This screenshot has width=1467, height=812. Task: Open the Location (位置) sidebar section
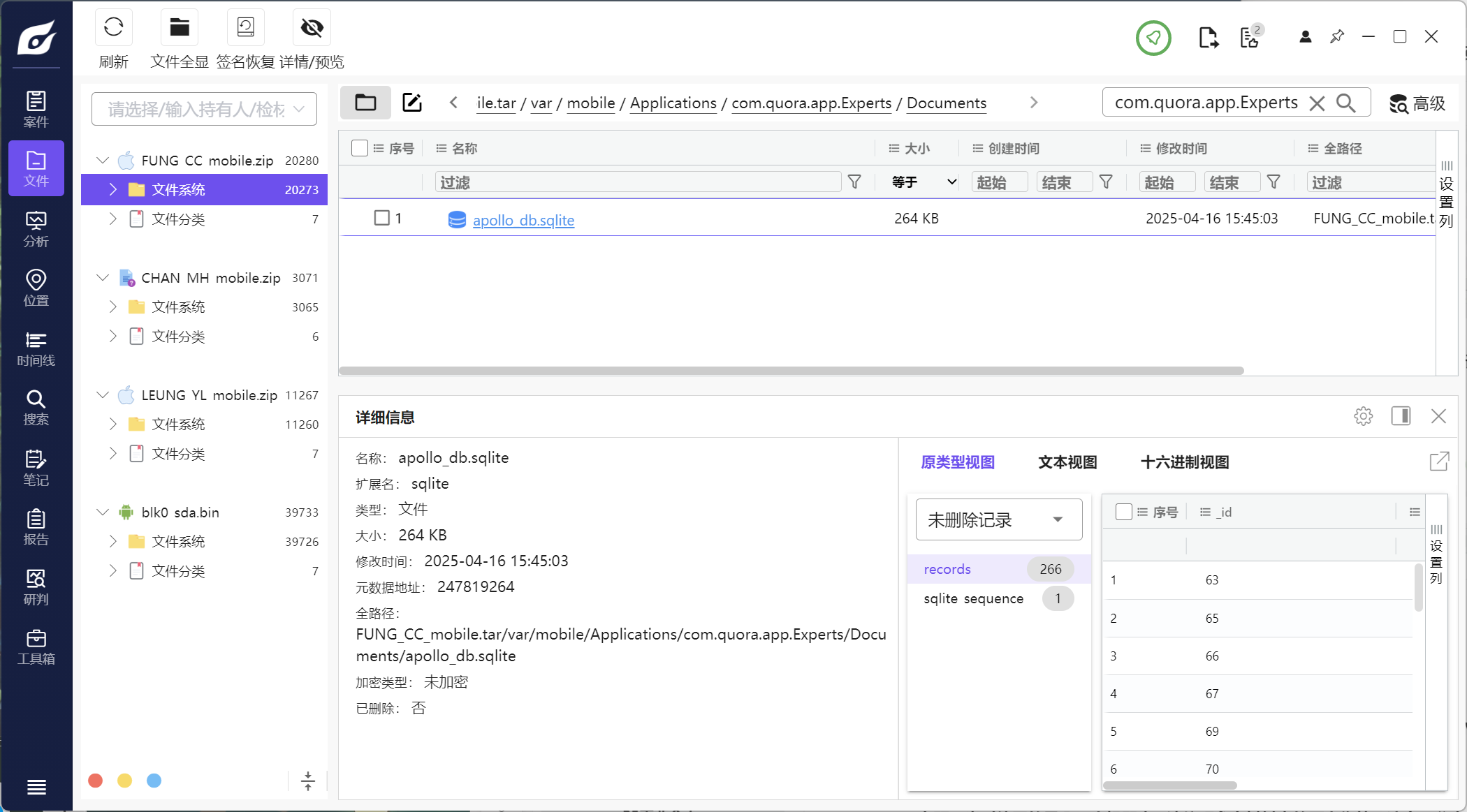point(36,288)
